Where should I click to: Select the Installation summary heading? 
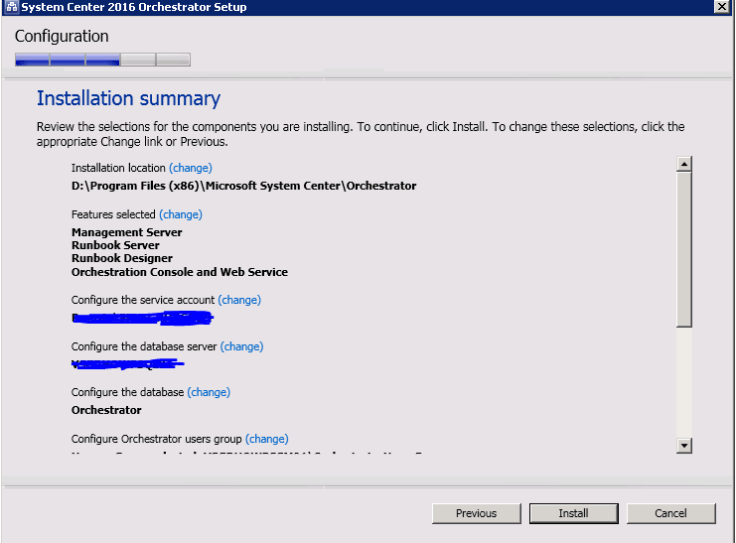(128, 98)
